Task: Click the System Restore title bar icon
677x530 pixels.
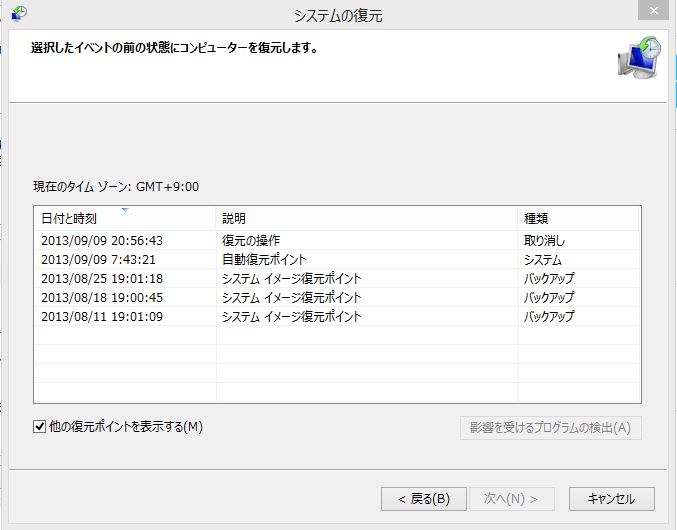Action: pos(18,14)
